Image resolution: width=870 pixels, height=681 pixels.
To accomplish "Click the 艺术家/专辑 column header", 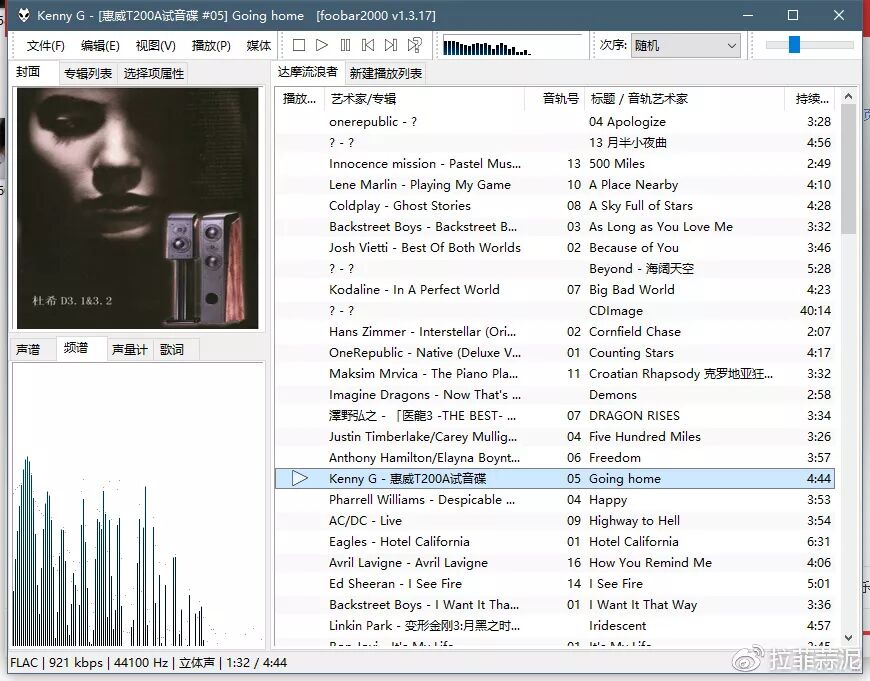I will [x=424, y=99].
